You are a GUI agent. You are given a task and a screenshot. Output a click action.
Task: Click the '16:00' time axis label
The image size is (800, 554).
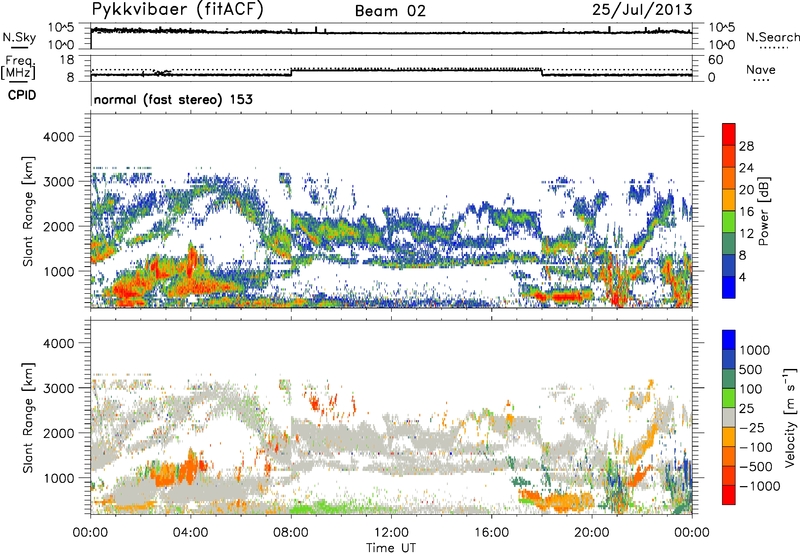click(x=491, y=533)
